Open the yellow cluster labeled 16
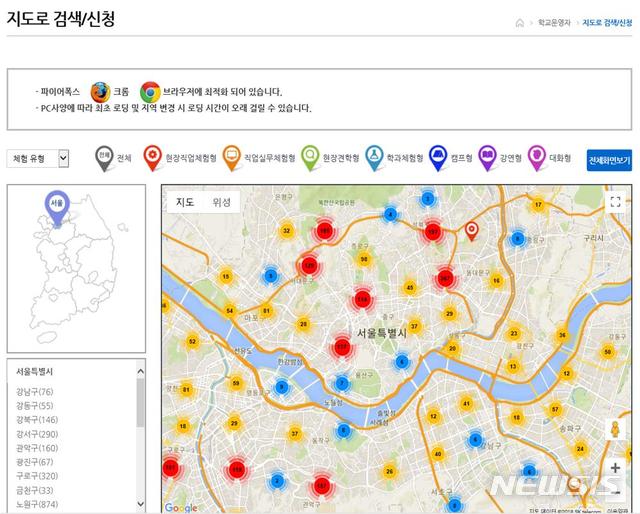 (x=496, y=280)
